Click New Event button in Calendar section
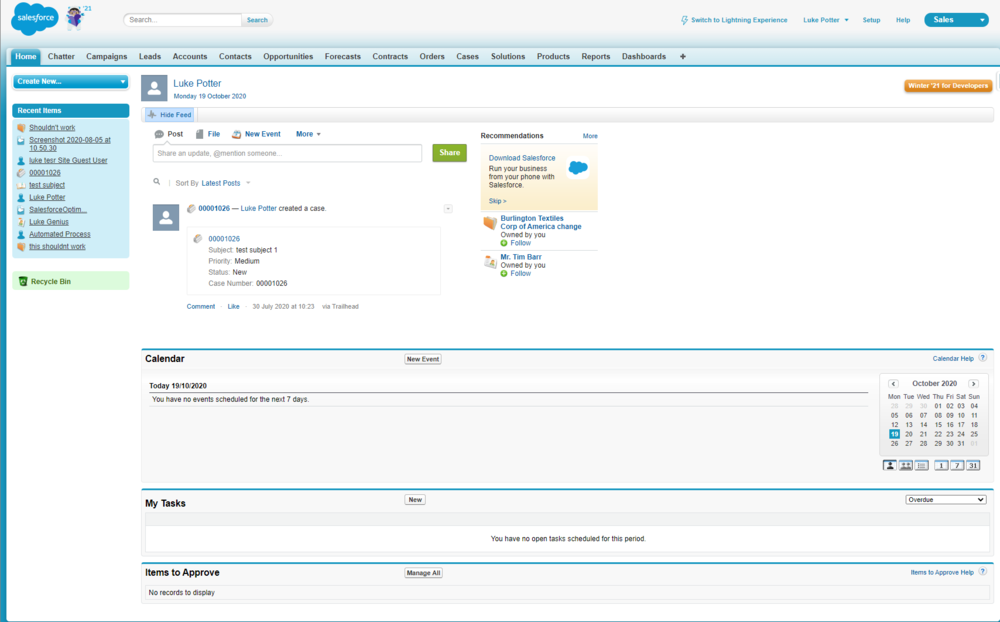Screen dimensions: 1000x622 [x=423, y=359]
